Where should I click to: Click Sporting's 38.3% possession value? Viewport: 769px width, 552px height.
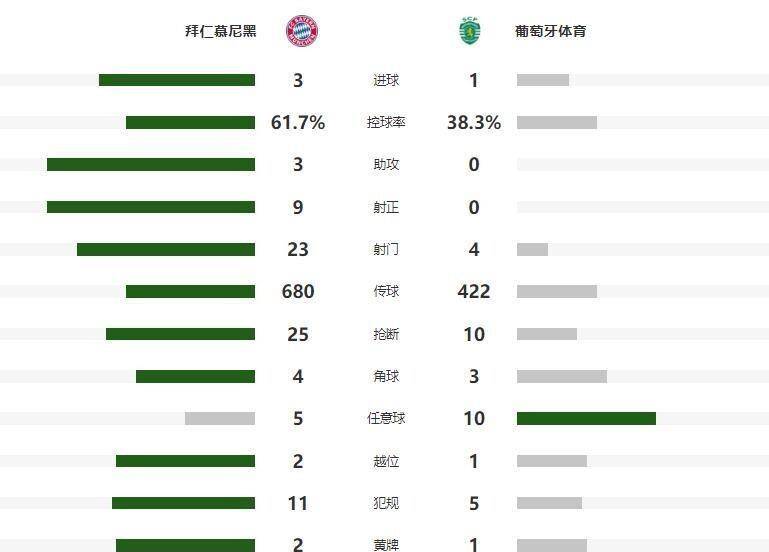click(x=474, y=123)
